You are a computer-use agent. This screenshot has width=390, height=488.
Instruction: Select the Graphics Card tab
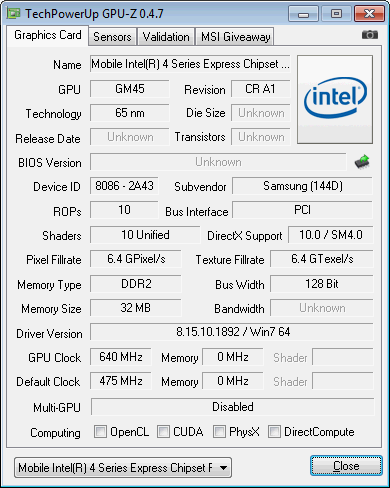[x=48, y=35]
